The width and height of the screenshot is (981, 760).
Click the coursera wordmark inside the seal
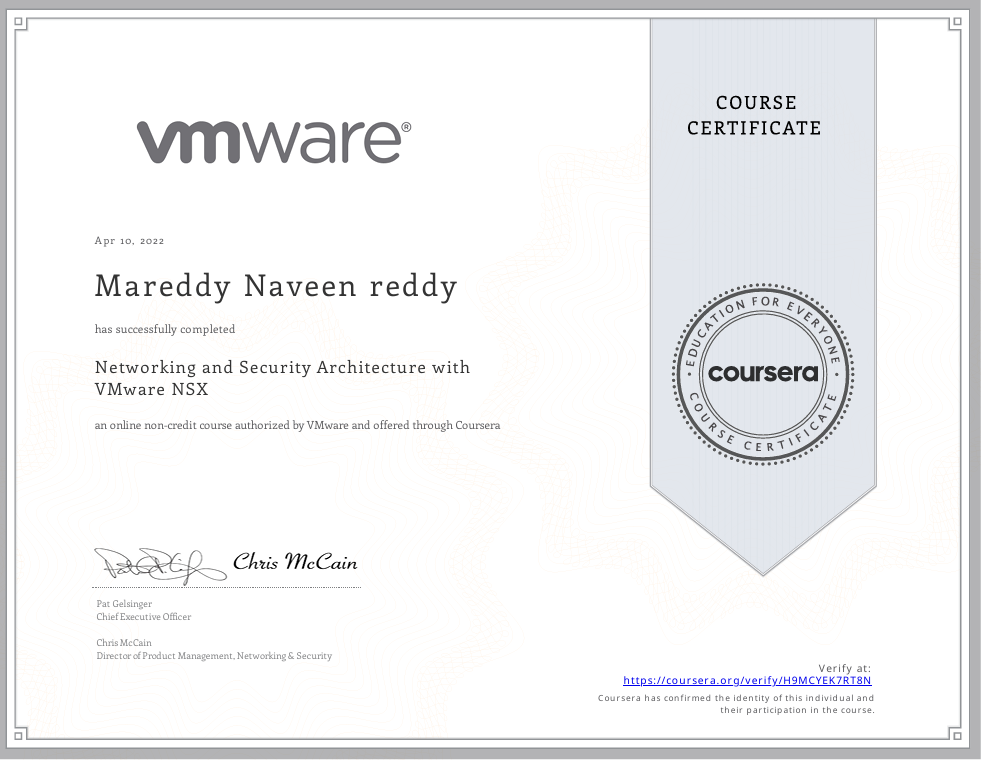(763, 373)
